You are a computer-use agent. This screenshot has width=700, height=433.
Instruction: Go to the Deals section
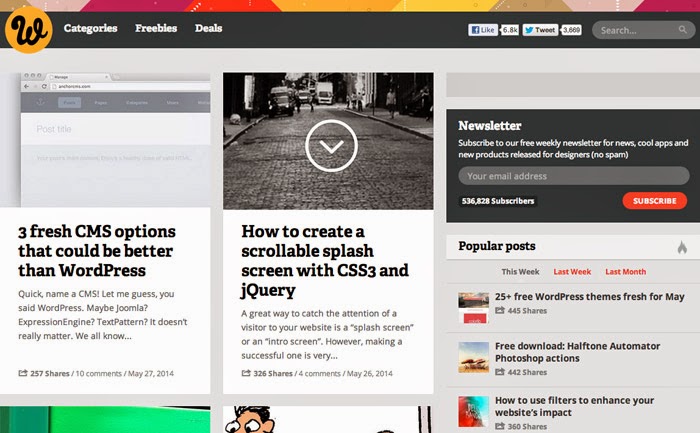pos(209,29)
